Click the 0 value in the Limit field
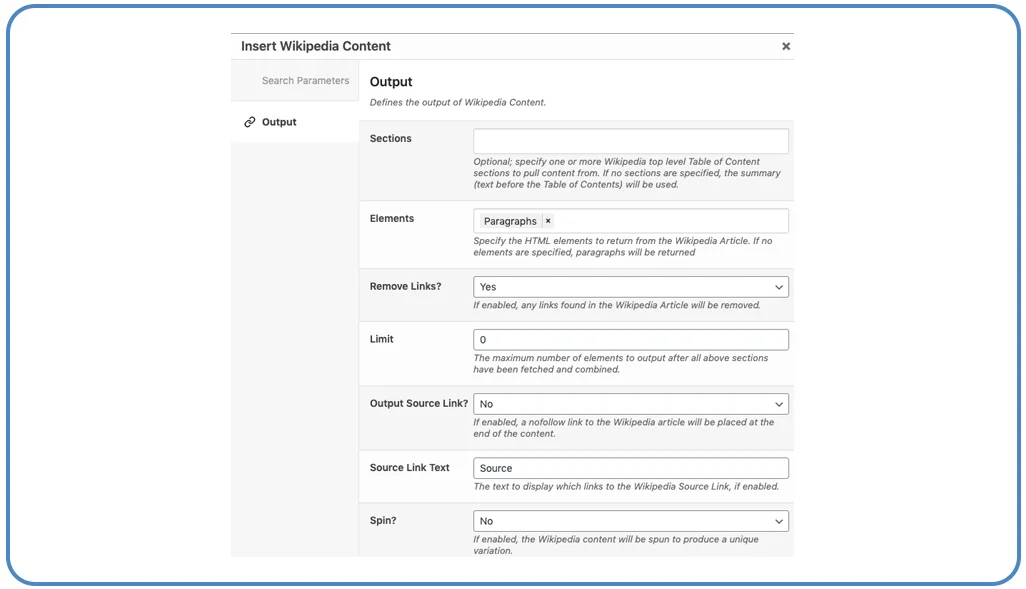The image size is (1026, 589). coord(484,339)
